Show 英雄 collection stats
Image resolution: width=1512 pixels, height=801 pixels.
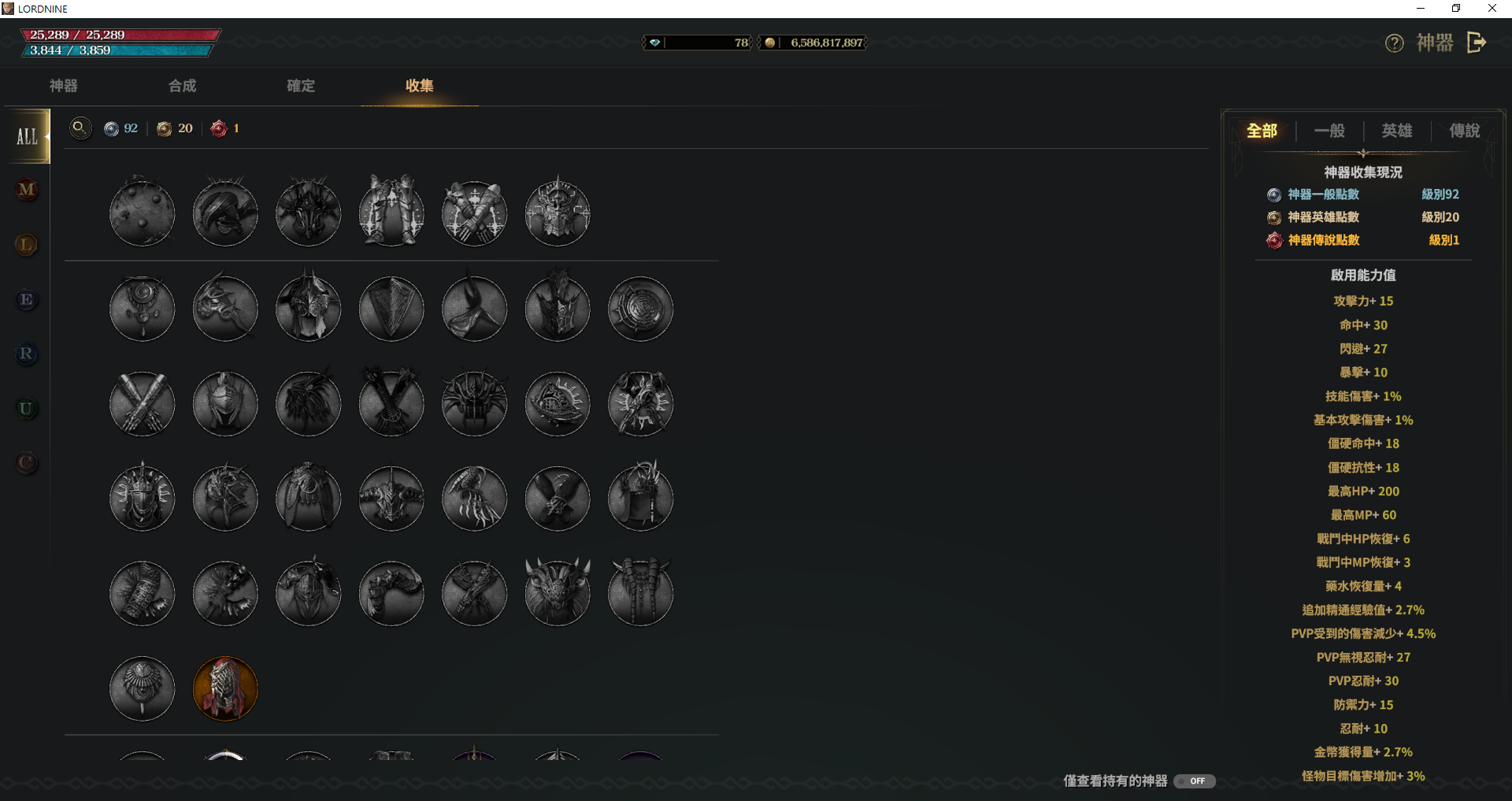(1397, 131)
